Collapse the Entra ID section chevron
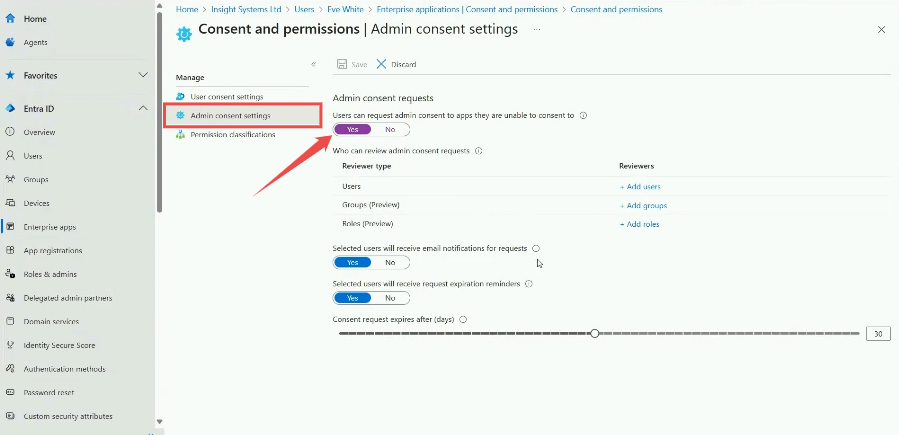899x435 pixels. coord(143,108)
